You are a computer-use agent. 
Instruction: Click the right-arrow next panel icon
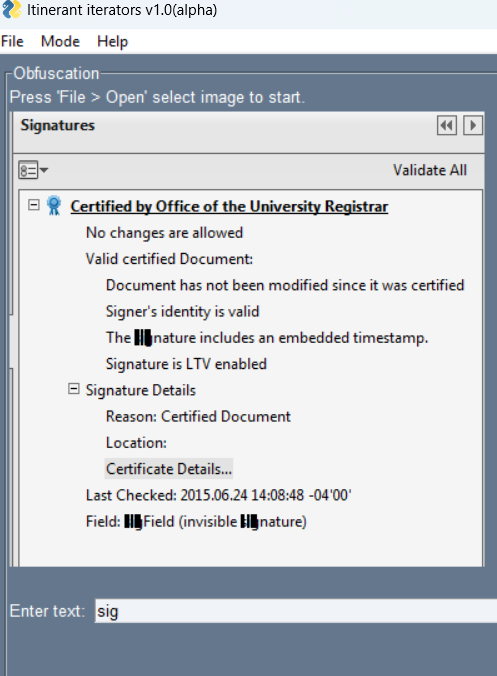tap(473, 125)
